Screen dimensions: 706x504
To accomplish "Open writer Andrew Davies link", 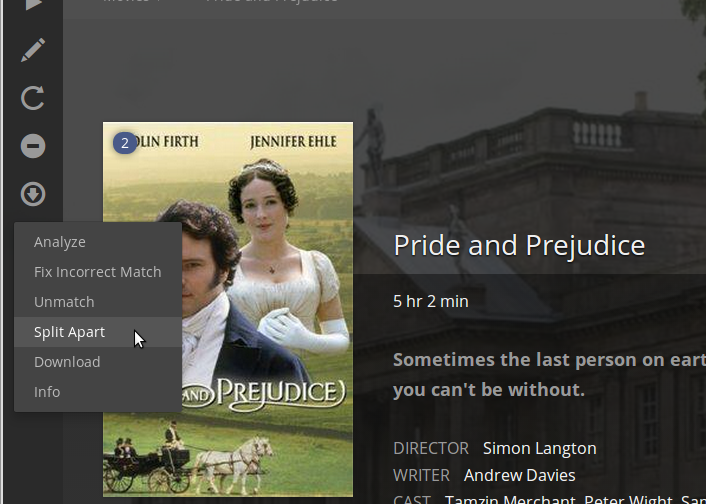I will [520, 475].
